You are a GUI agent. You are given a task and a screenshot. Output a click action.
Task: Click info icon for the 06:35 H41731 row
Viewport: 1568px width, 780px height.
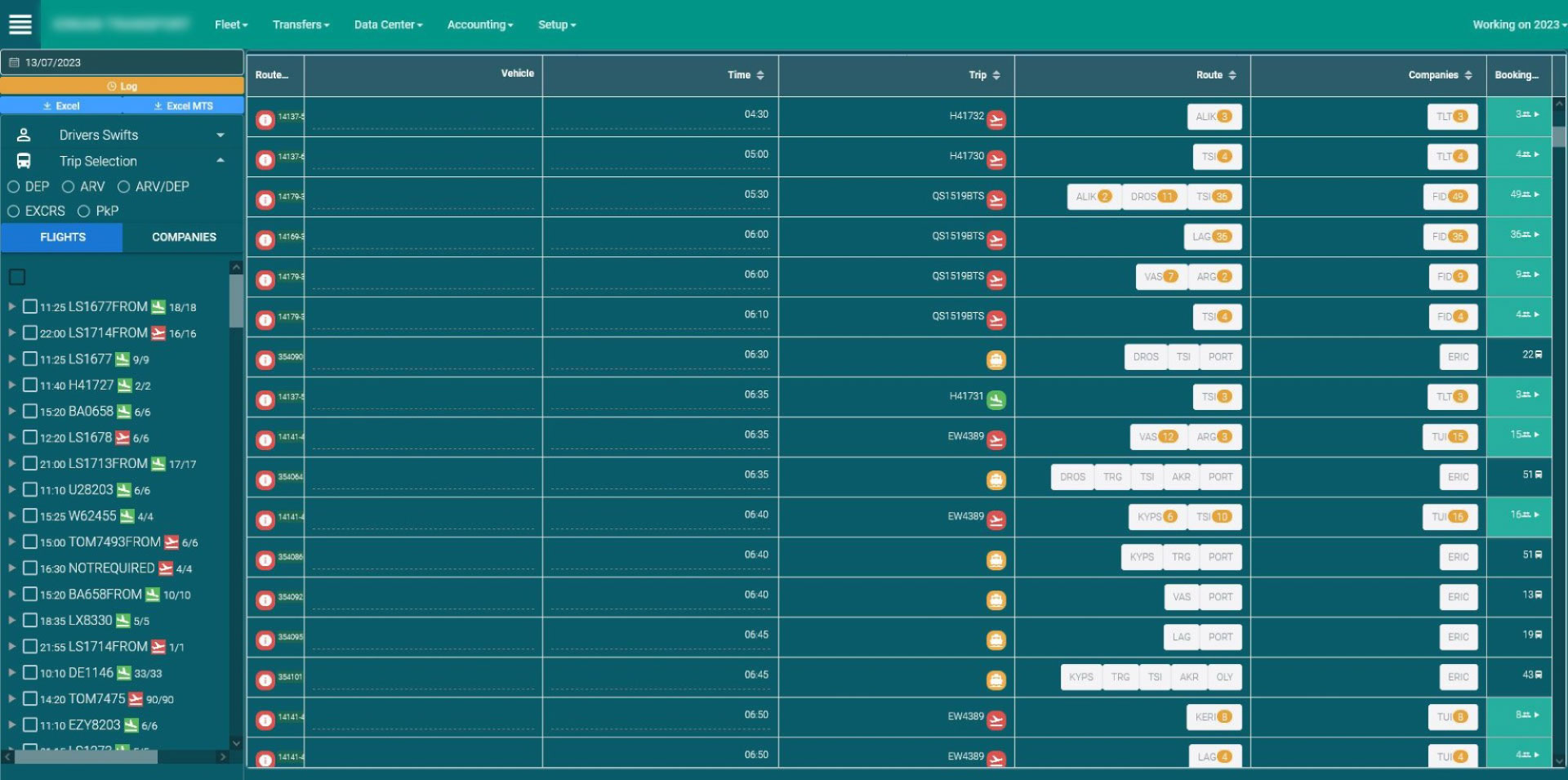tap(265, 400)
